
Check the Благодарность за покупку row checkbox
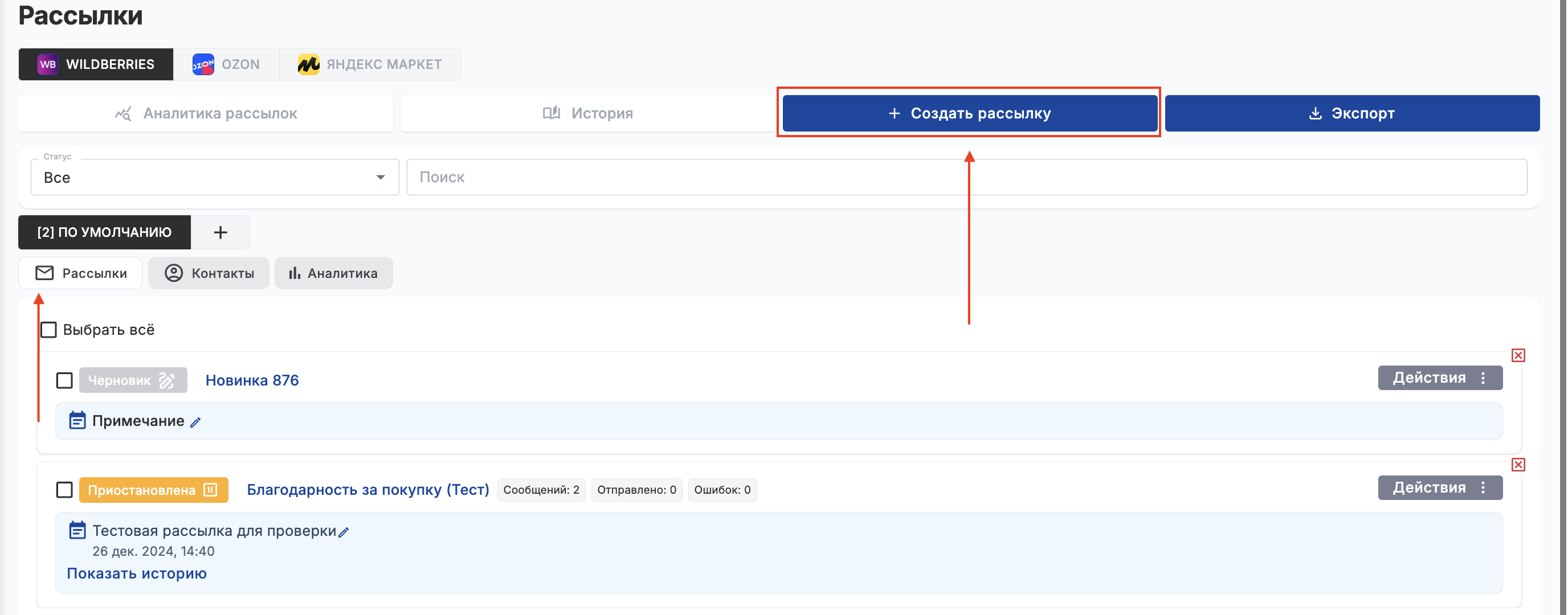pos(64,490)
